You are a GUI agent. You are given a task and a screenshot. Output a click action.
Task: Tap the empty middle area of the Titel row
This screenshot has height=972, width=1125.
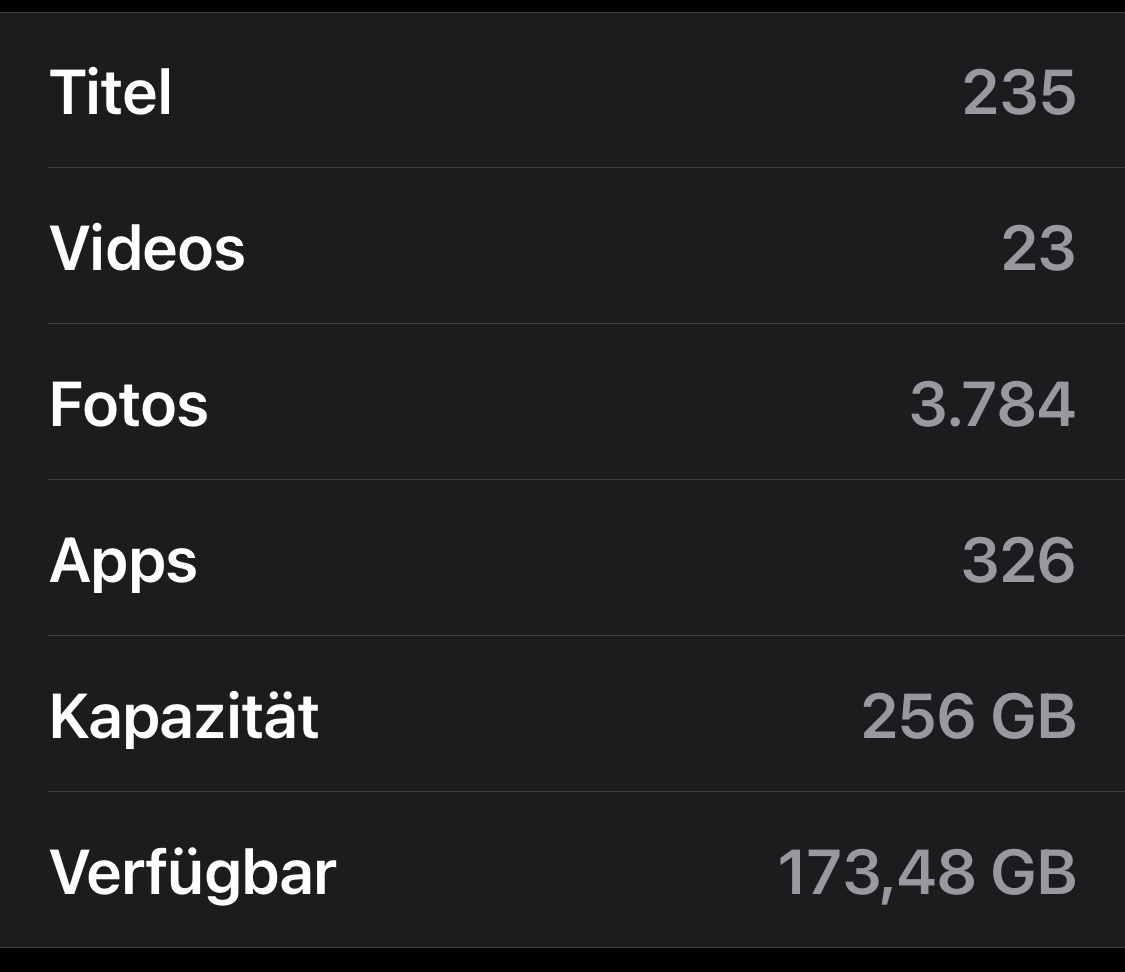560,93
